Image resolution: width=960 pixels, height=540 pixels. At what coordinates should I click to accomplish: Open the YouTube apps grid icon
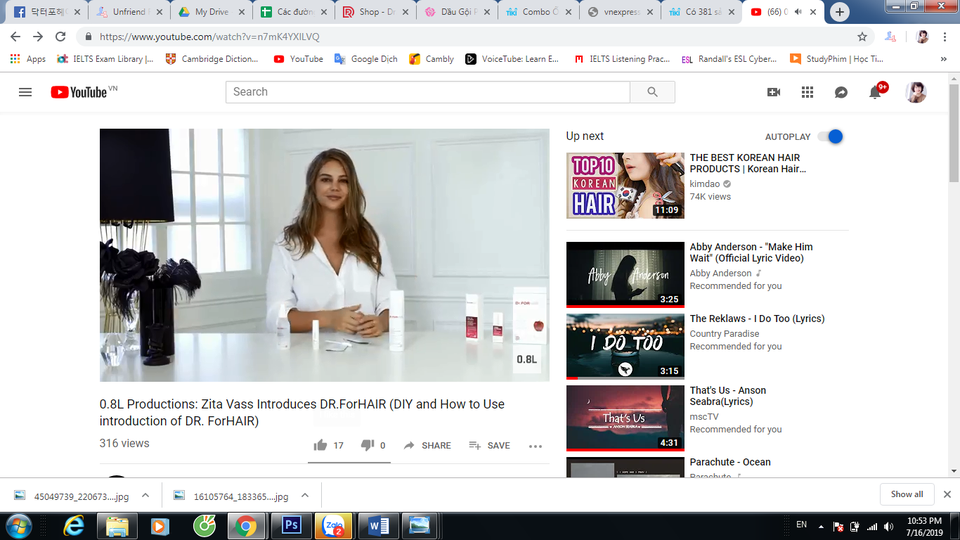[x=807, y=92]
